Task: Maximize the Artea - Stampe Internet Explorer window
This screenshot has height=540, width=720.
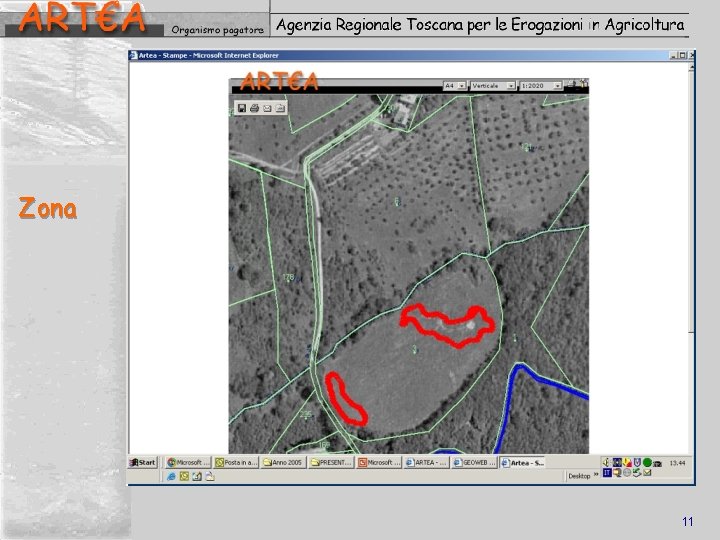Action: (x=682, y=55)
